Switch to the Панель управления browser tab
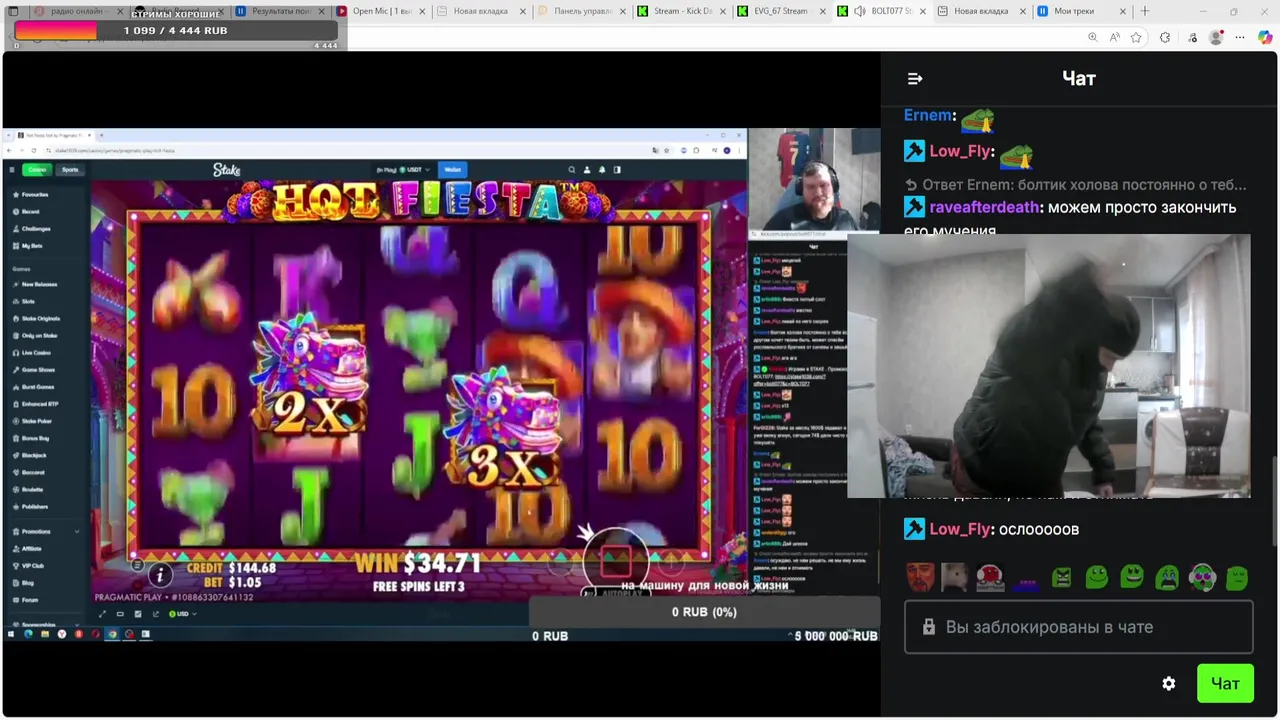This screenshot has height=720, width=1280. [583, 11]
